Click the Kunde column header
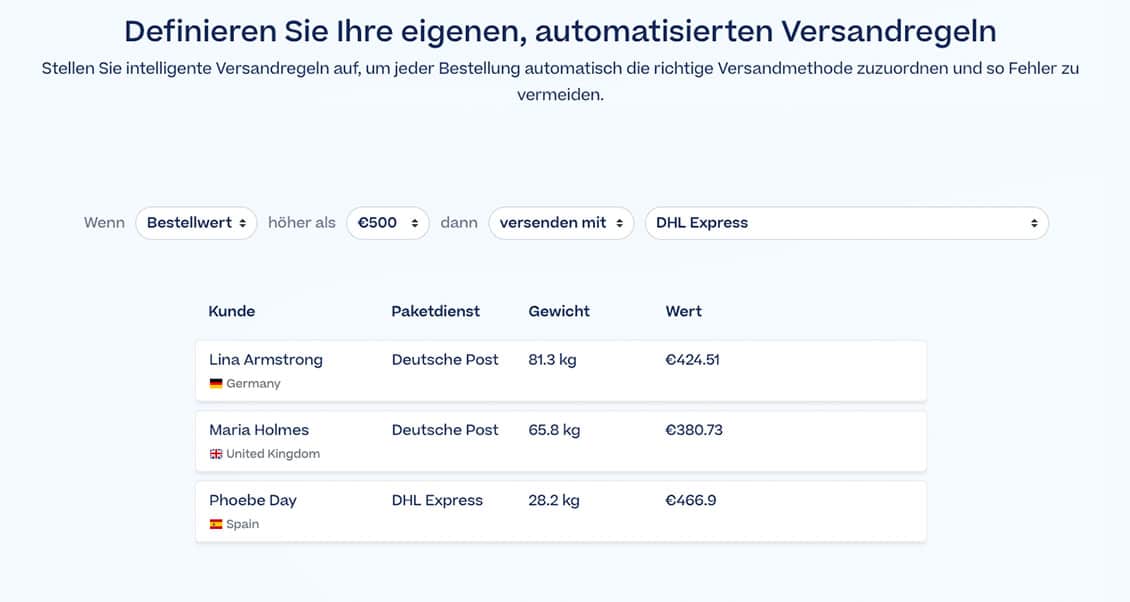This screenshot has width=1130, height=602. pyautogui.click(x=232, y=311)
